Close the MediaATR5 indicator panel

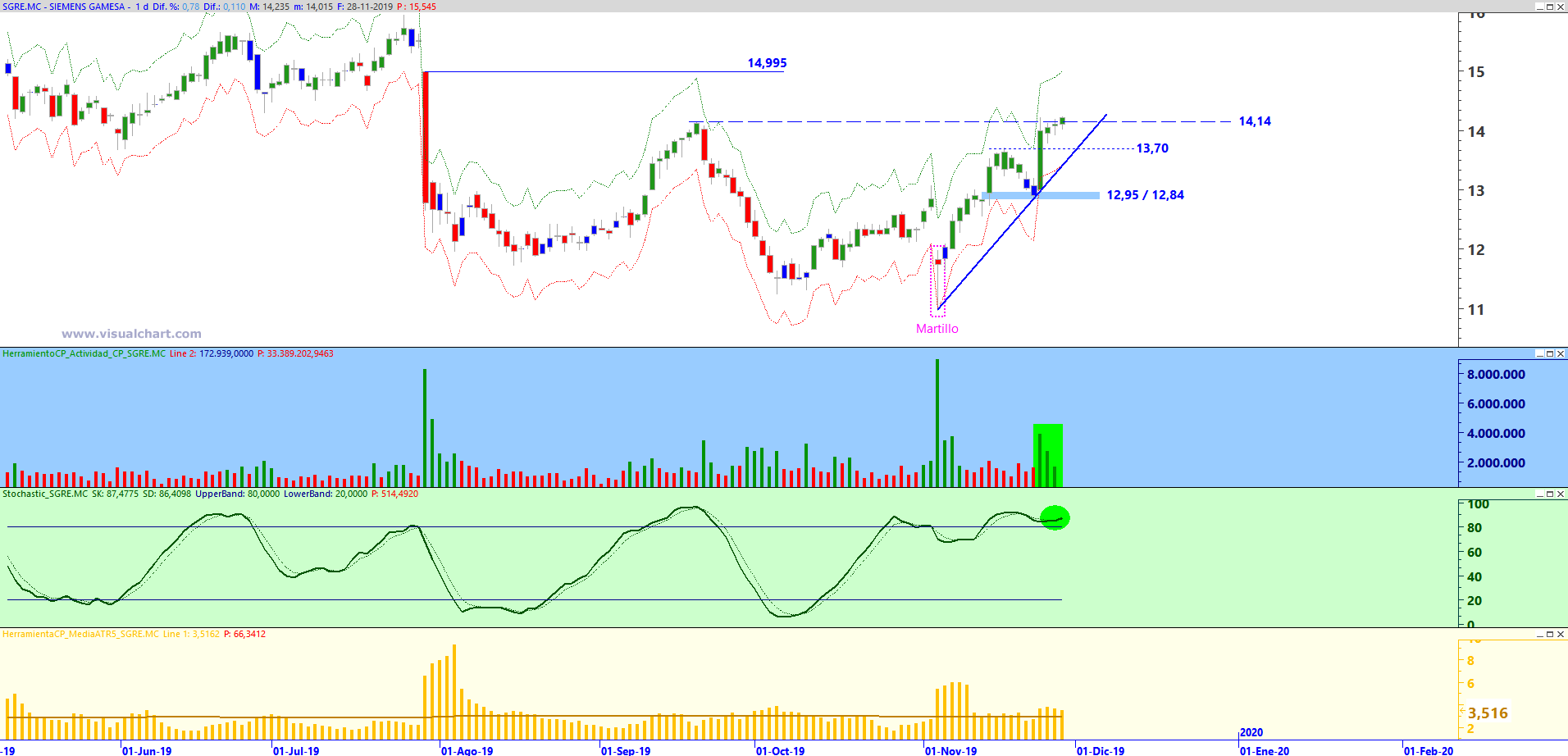click(x=1561, y=634)
